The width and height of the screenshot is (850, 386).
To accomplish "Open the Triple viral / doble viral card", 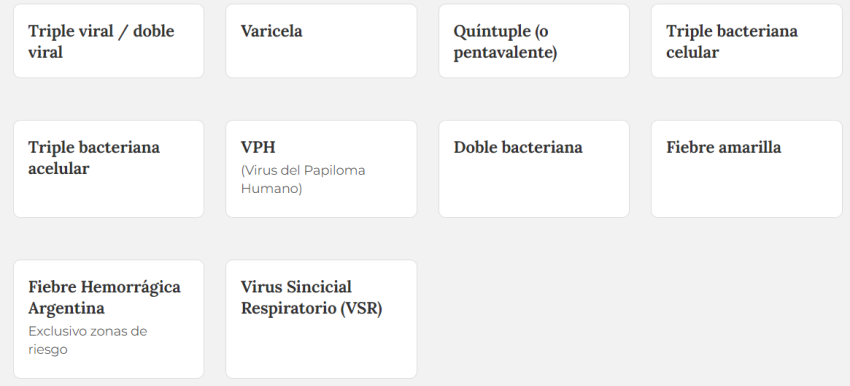I will coord(108,41).
